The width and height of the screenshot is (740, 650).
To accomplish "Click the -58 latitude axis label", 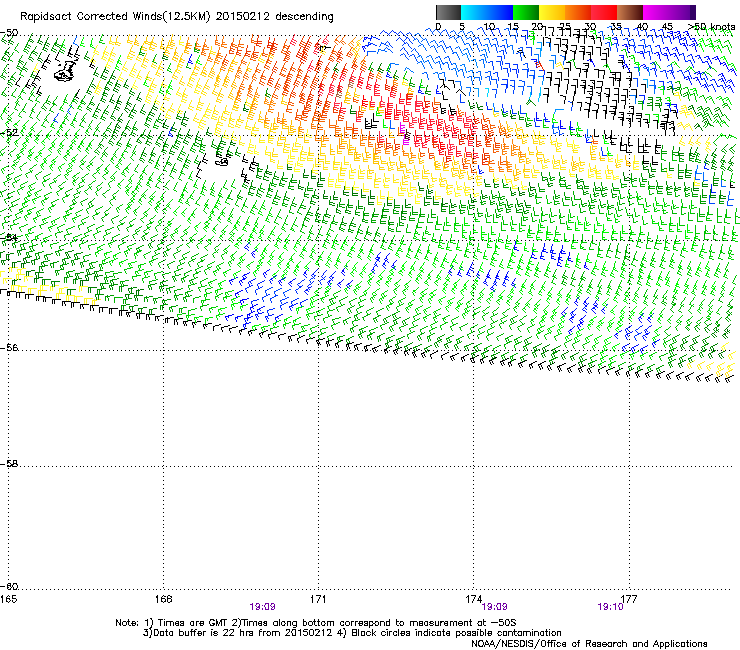I will [9, 464].
